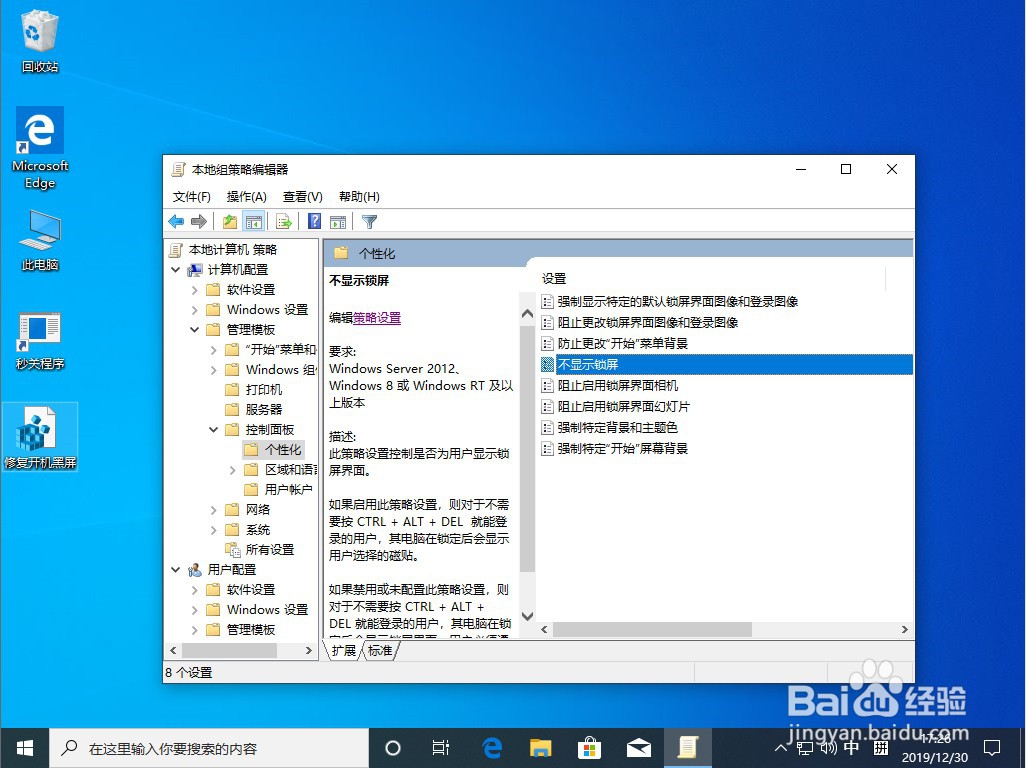This screenshot has width=1026, height=768.
Task: Open Mail from the taskbar
Action: tap(639, 748)
